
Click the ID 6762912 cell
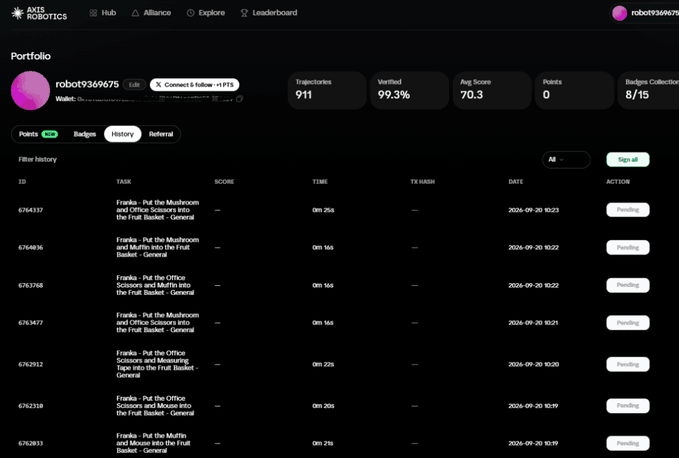(x=31, y=364)
